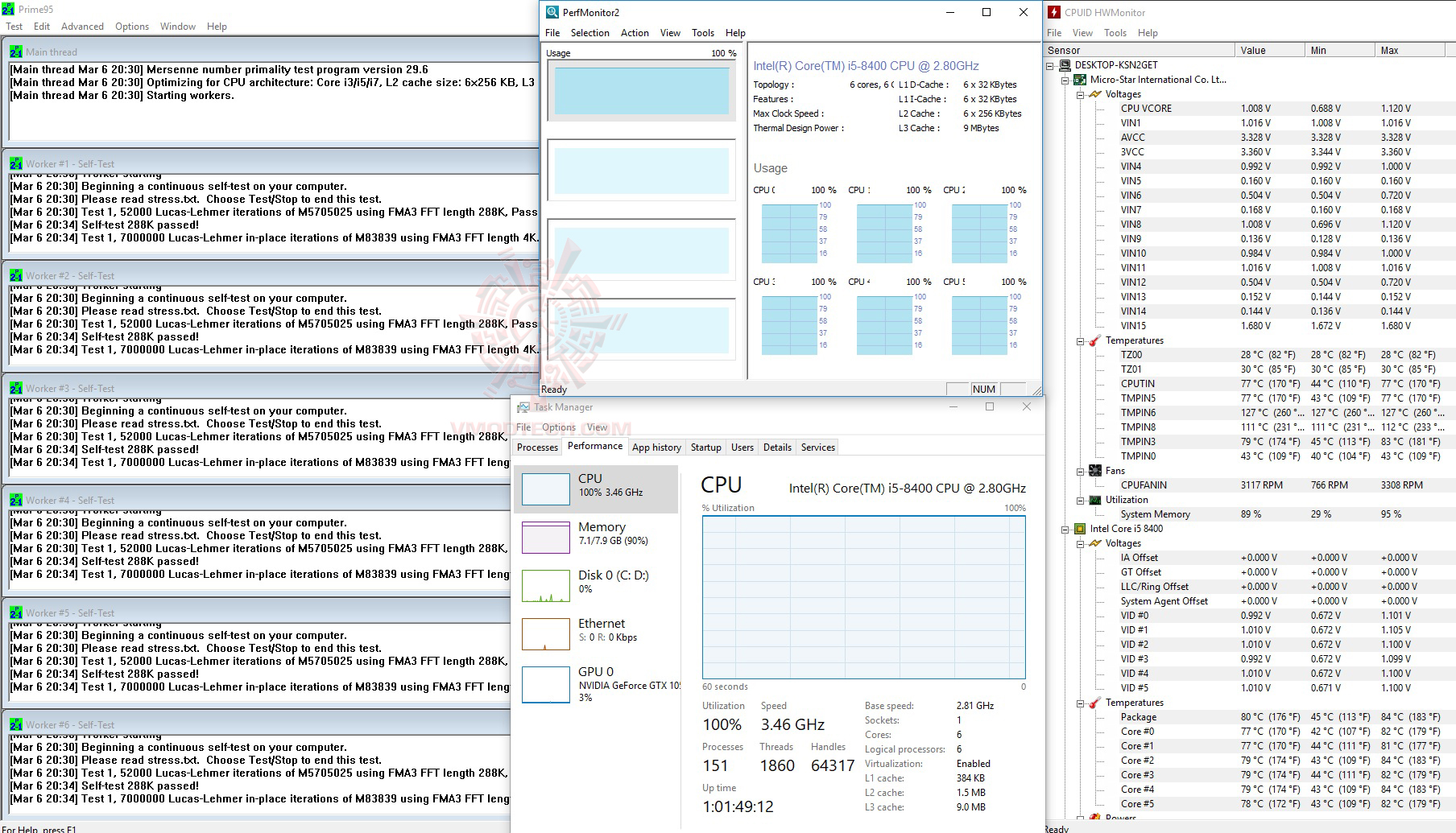Collapse the Intel Core i5 8400 node
The height and width of the screenshot is (833, 1456).
(1065, 529)
